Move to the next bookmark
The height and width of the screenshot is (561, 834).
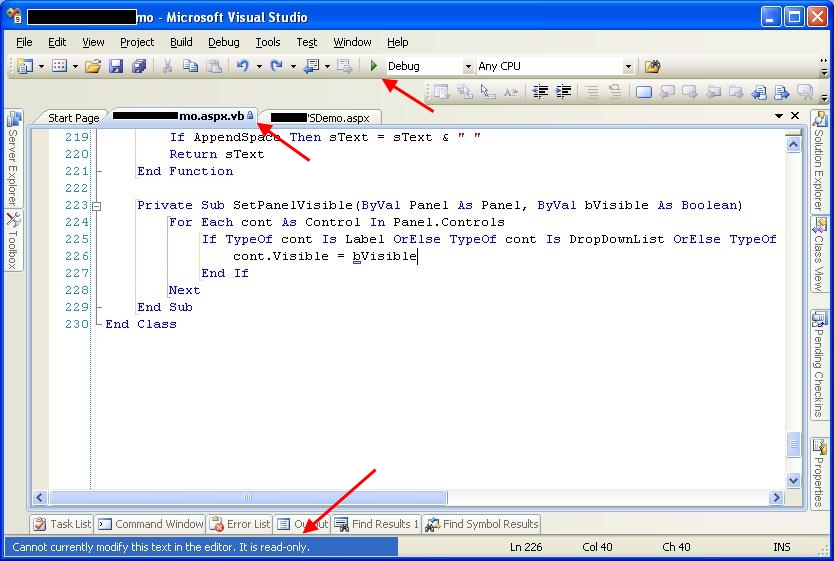click(x=690, y=92)
